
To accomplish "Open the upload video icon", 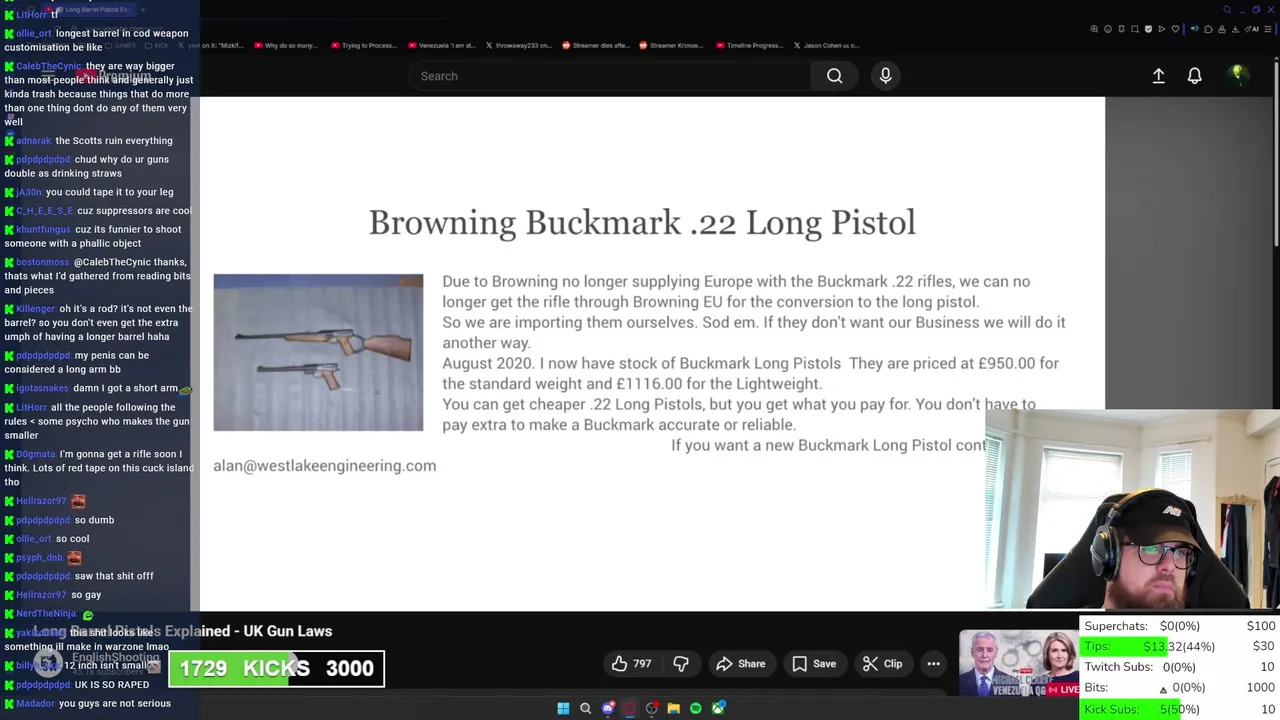I will pyautogui.click(x=1158, y=76).
